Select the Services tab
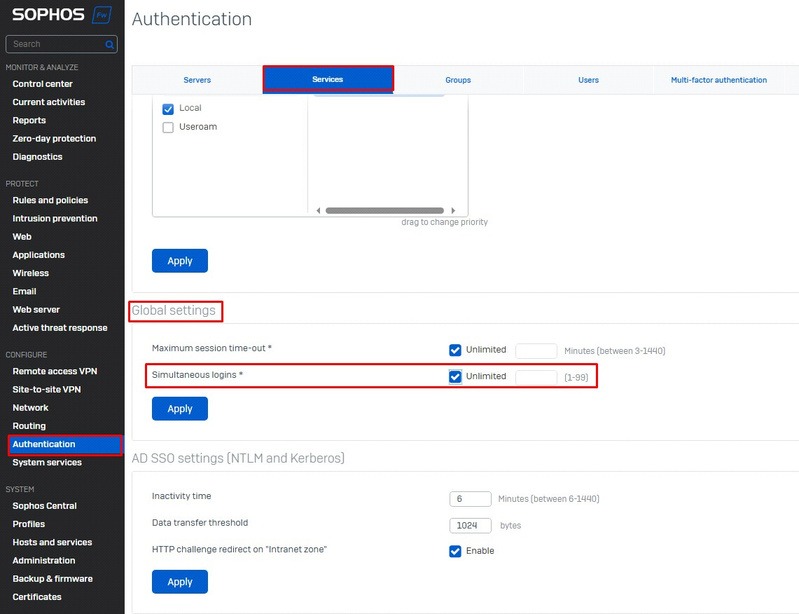Image resolution: width=799 pixels, height=614 pixels. click(328, 79)
